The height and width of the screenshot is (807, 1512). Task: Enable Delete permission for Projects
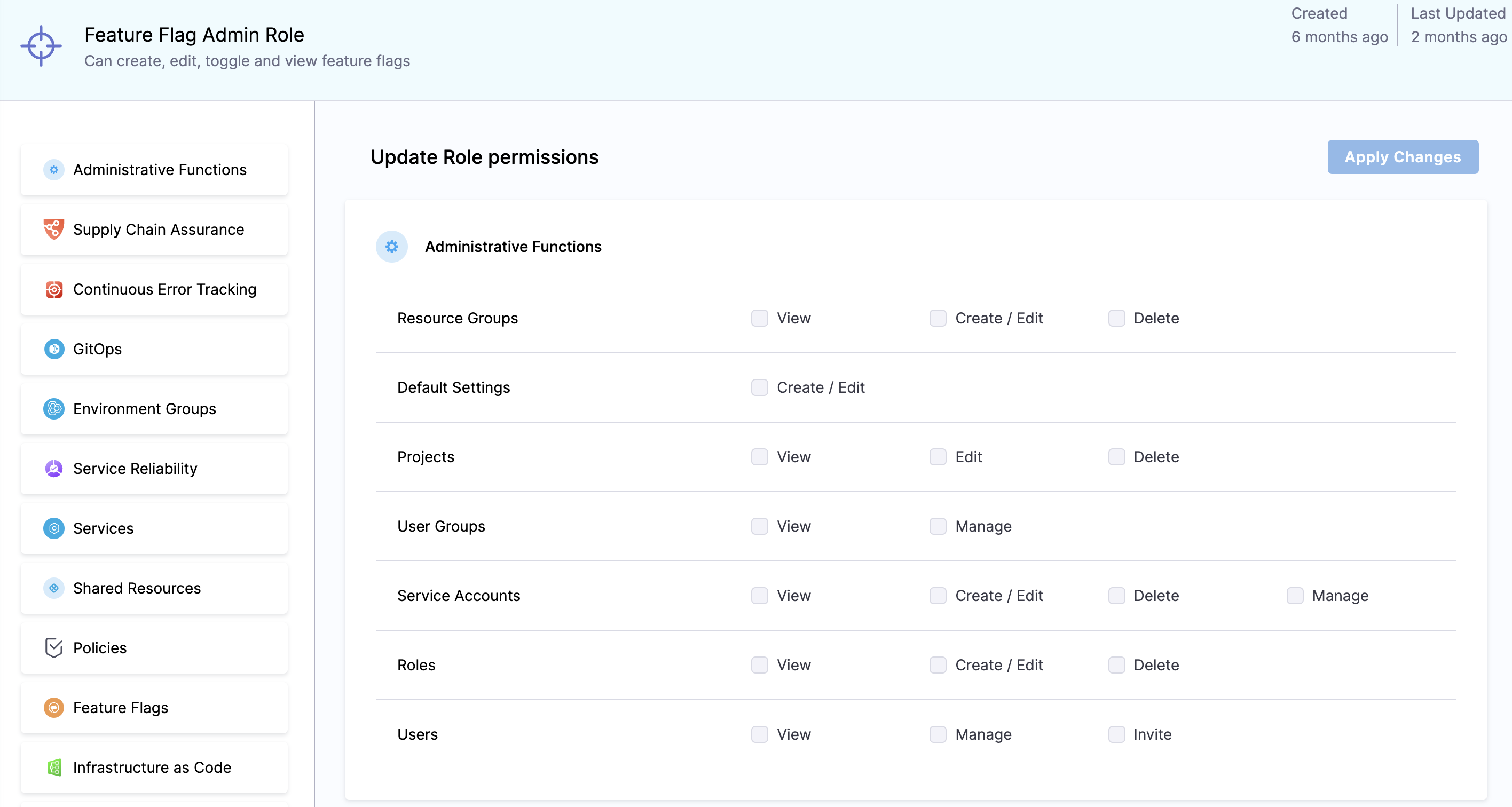[x=1116, y=457]
